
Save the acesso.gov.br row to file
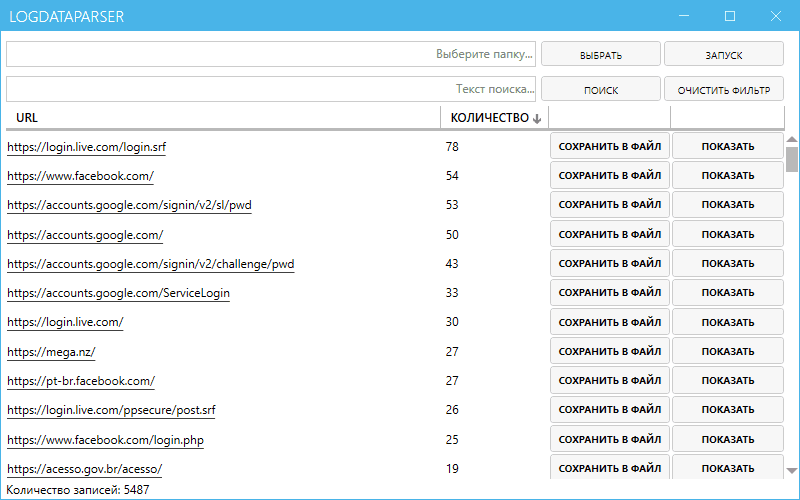[x=610, y=467]
